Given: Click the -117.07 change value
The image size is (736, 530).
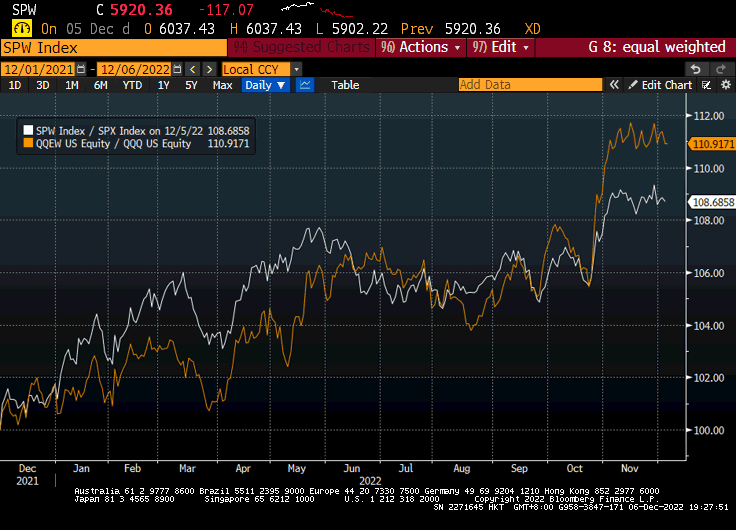Looking at the screenshot, I should click(x=226, y=9).
